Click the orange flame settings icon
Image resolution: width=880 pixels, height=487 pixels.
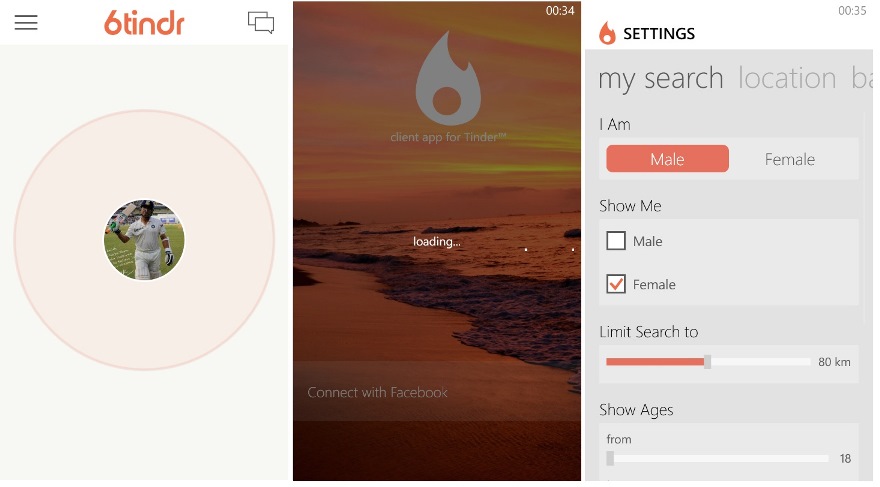(x=607, y=33)
